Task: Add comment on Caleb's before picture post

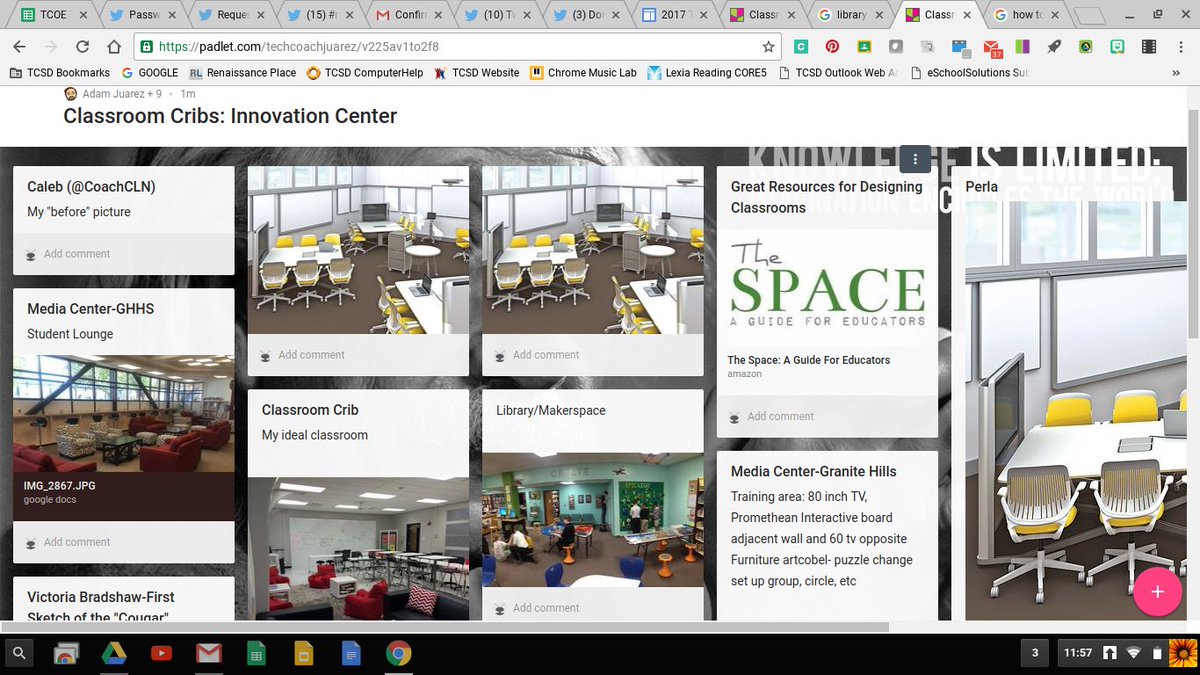Action: pyautogui.click(x=77, y=254)
